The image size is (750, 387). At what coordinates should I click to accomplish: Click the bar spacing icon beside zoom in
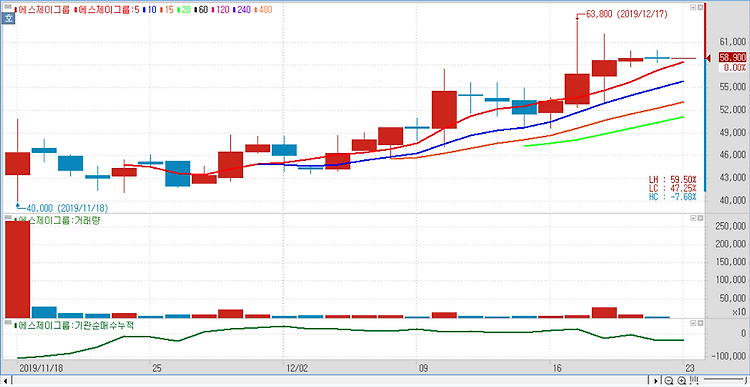[x=694, y=381]
